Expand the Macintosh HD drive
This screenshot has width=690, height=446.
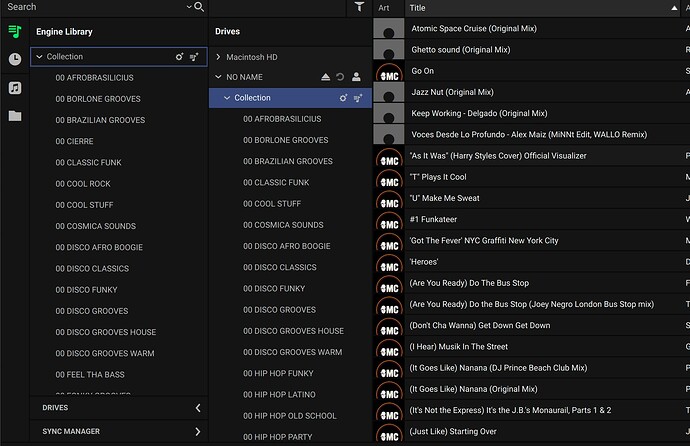tap(218, 57)
